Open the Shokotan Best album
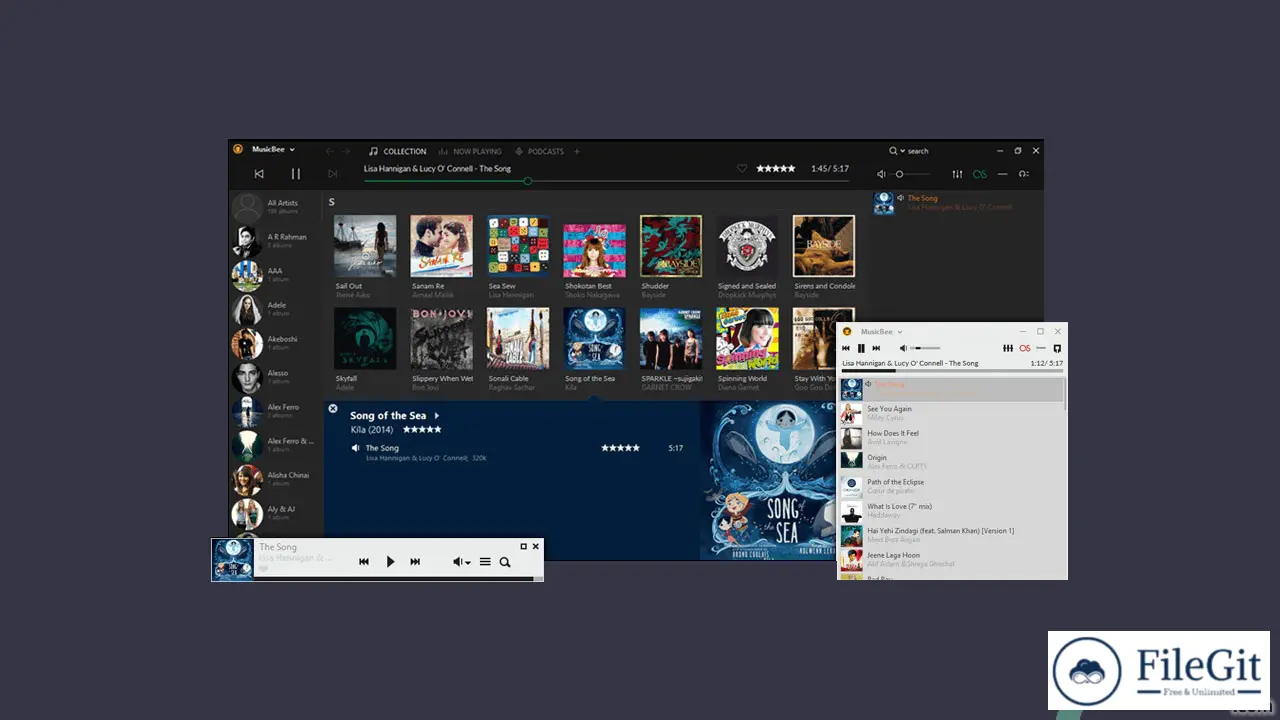This screenshot has height=720, width=1280. [594, 250]
